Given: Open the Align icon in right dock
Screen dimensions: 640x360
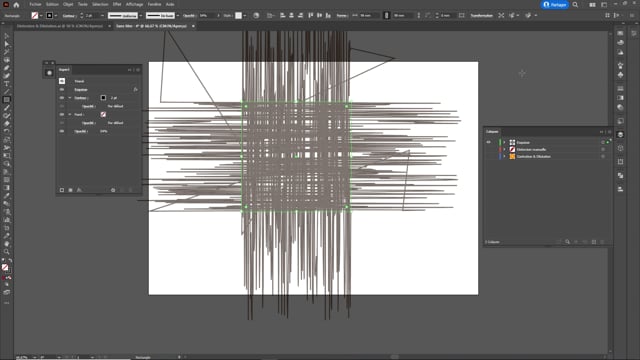Looking at the screenshot, I should (620, 189).
